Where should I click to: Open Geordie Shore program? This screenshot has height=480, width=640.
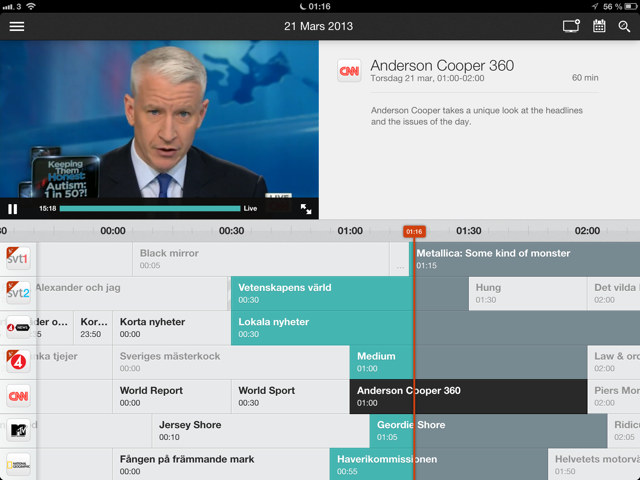click(x=488, y=430)
